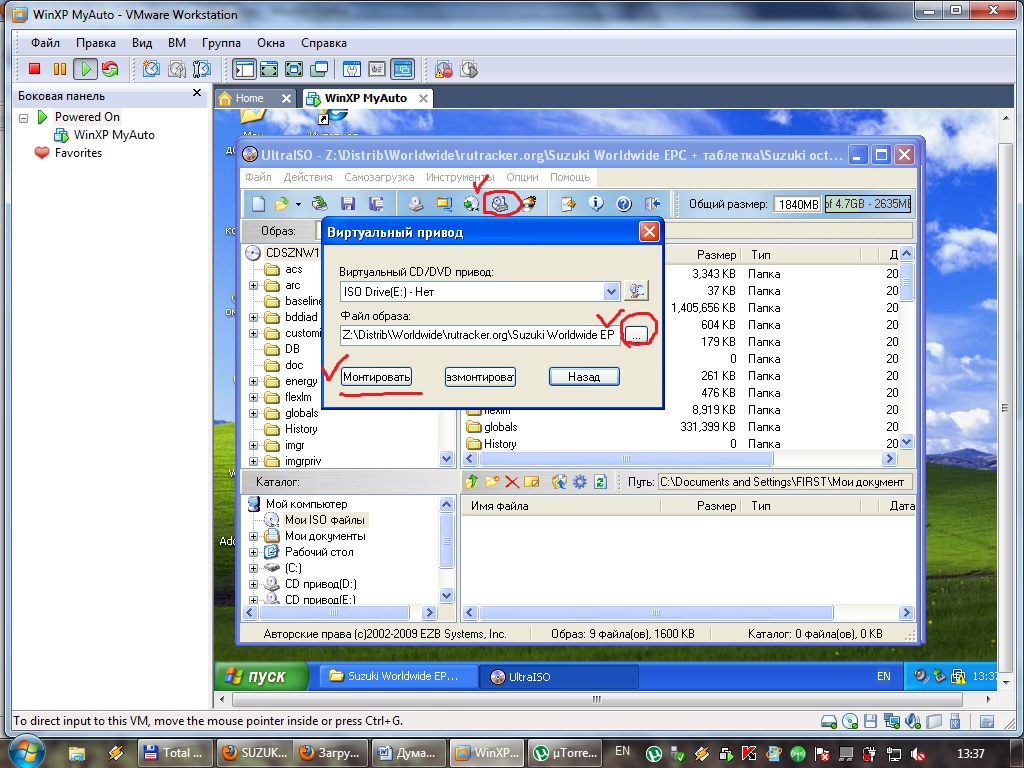Click the orange pause VM button

[60, 69]
